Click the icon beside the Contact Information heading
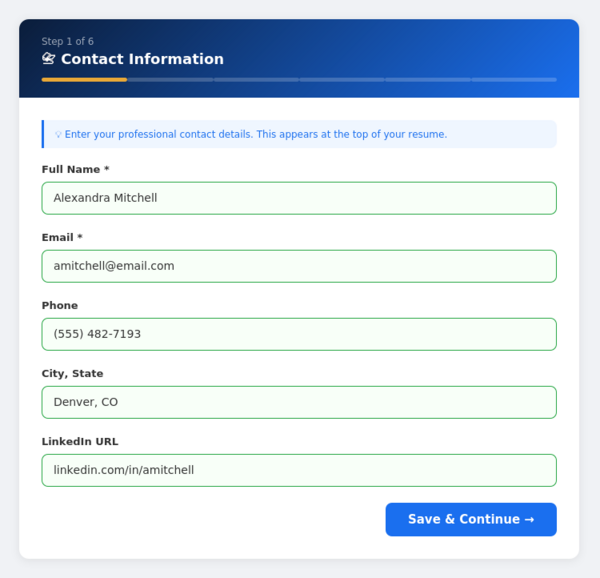The image size is (600, 578). click(48, 59)
